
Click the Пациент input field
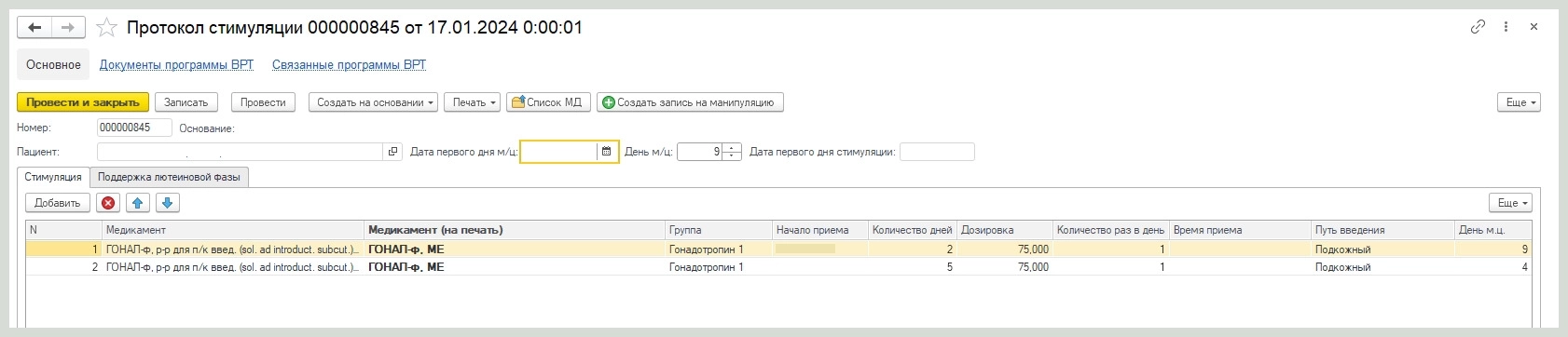point(241,152)
